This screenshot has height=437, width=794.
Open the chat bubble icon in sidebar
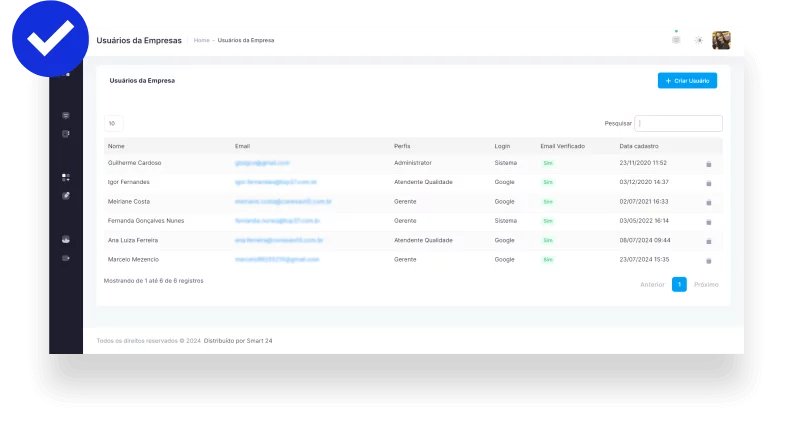point(66,115)
